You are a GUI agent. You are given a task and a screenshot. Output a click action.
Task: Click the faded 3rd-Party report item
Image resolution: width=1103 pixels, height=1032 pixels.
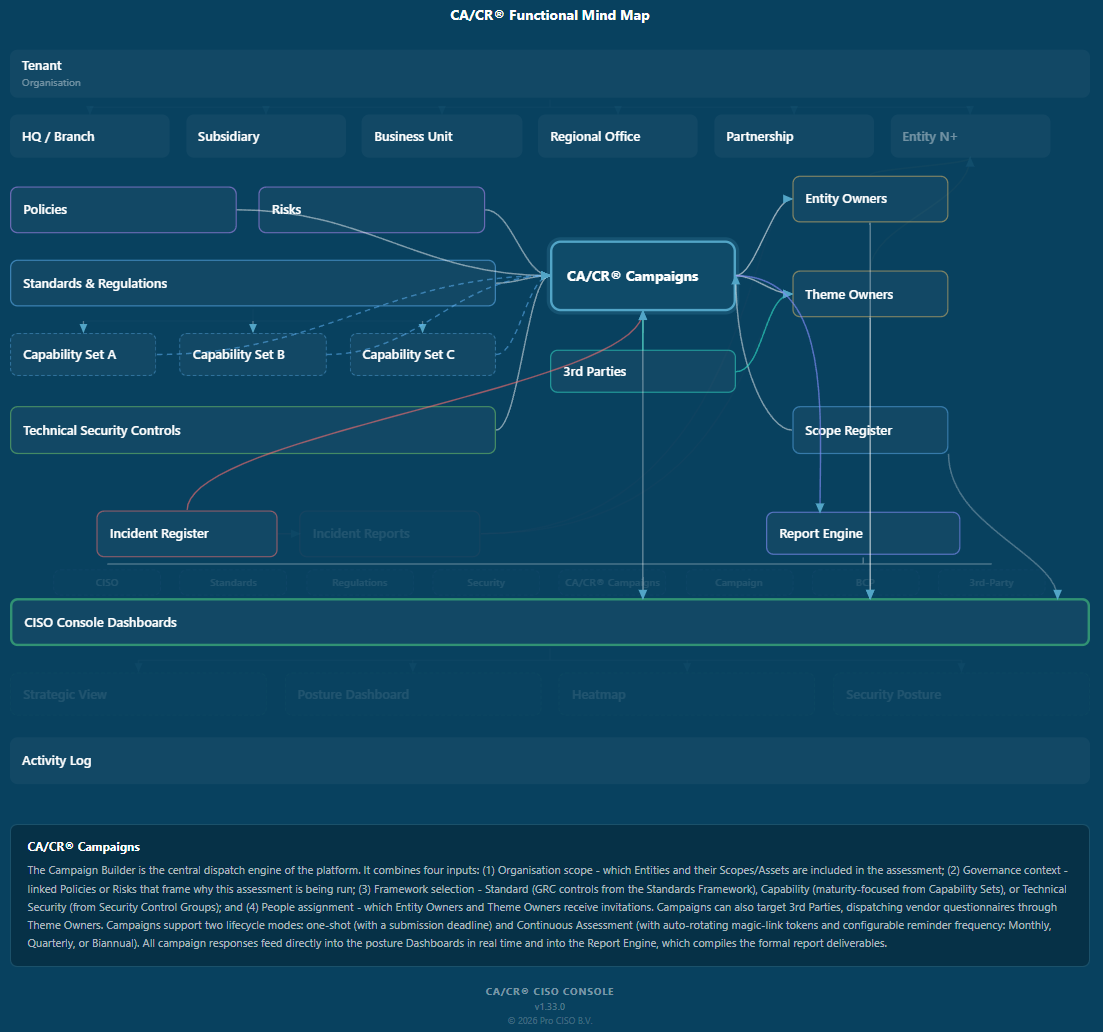coord(991,582)
